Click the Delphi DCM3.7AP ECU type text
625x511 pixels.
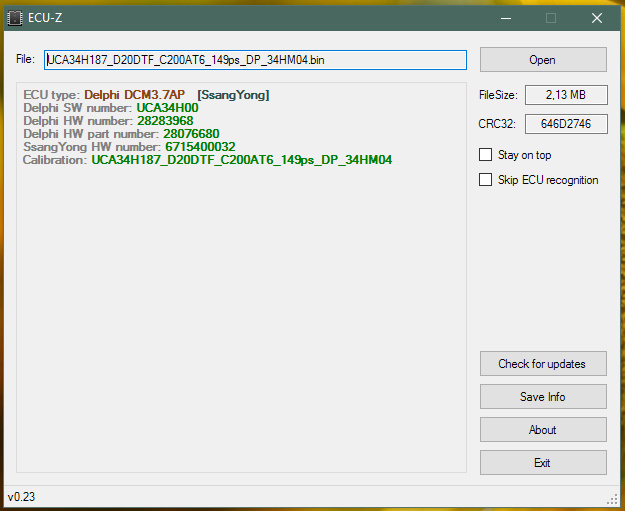[134, 95]
